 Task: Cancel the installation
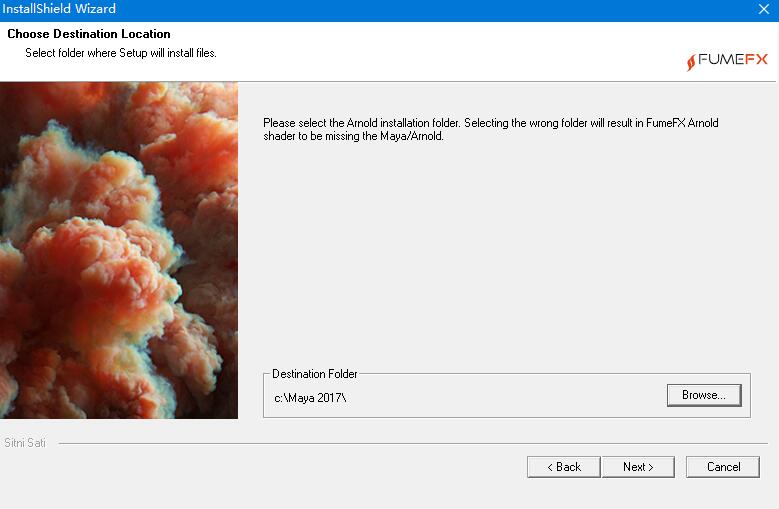(x=723, y=467)
